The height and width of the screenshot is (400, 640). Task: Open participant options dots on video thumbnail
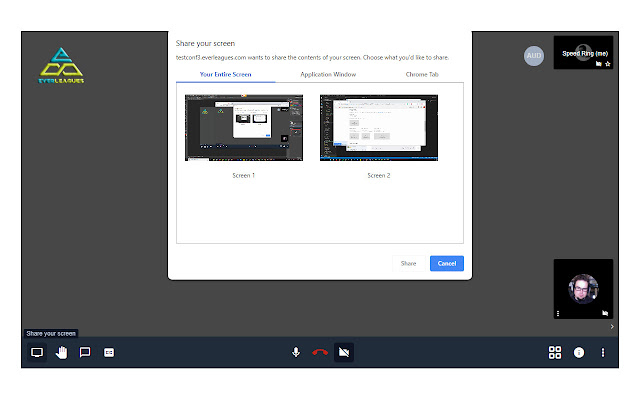[x=558, y=313]
